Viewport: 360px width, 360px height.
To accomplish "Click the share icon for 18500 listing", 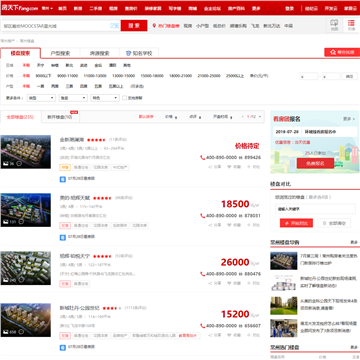I will [x=210, y=225].
